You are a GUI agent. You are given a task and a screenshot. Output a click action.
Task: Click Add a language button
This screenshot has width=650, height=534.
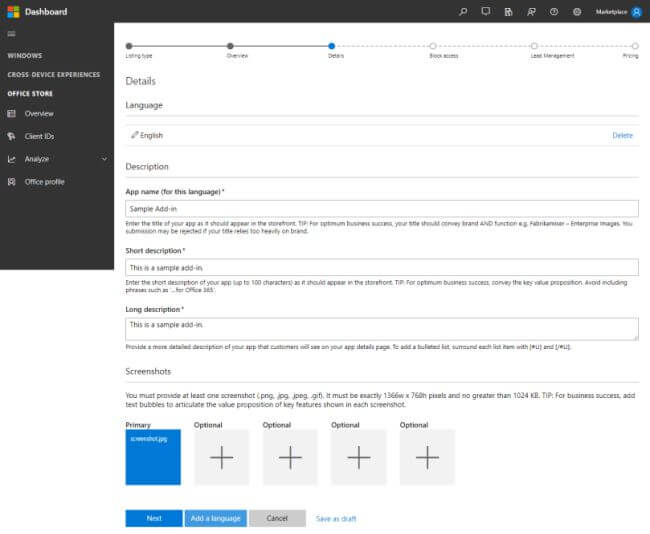pos(216,518)
